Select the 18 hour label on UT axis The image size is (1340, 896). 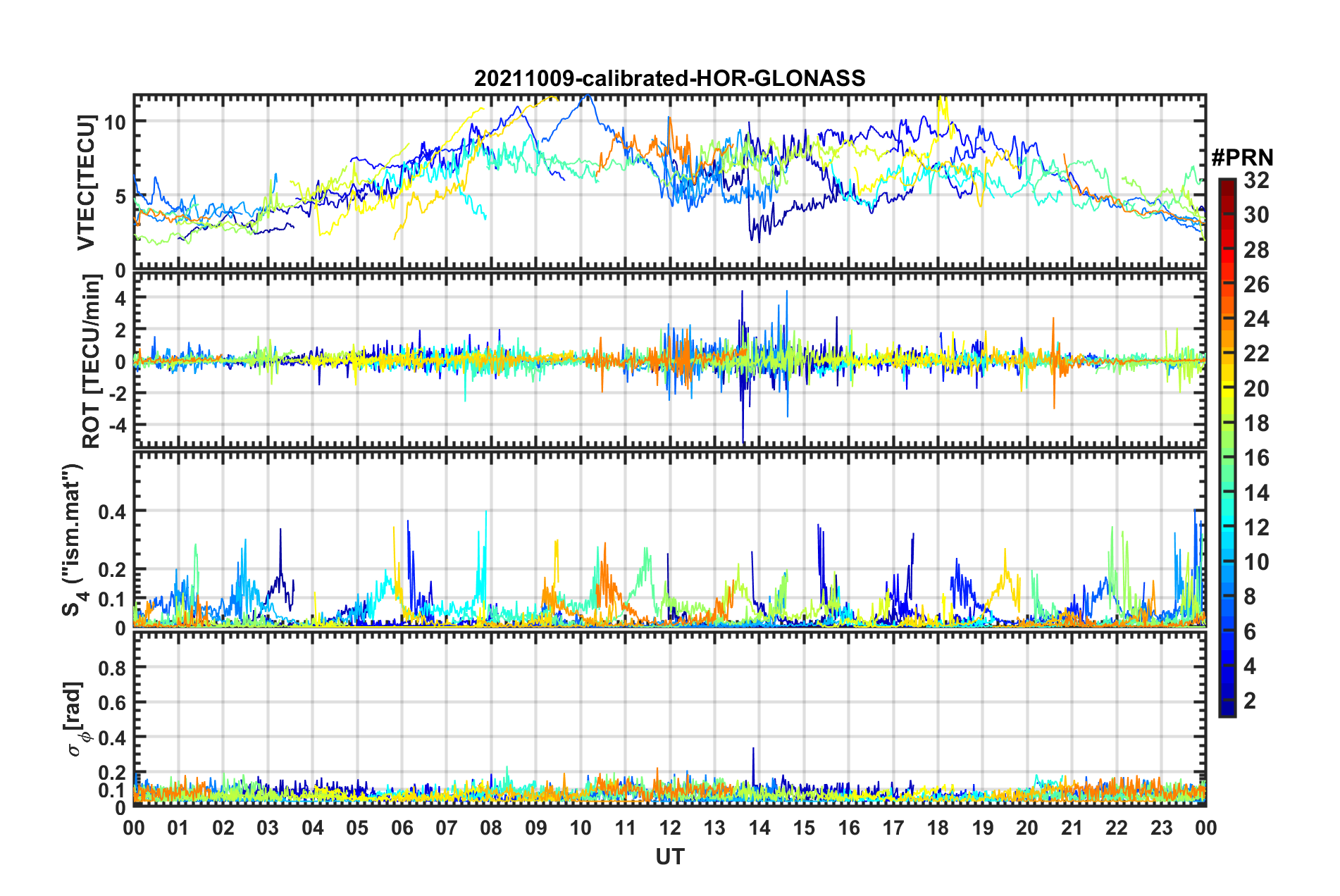[x=938, y=828]
